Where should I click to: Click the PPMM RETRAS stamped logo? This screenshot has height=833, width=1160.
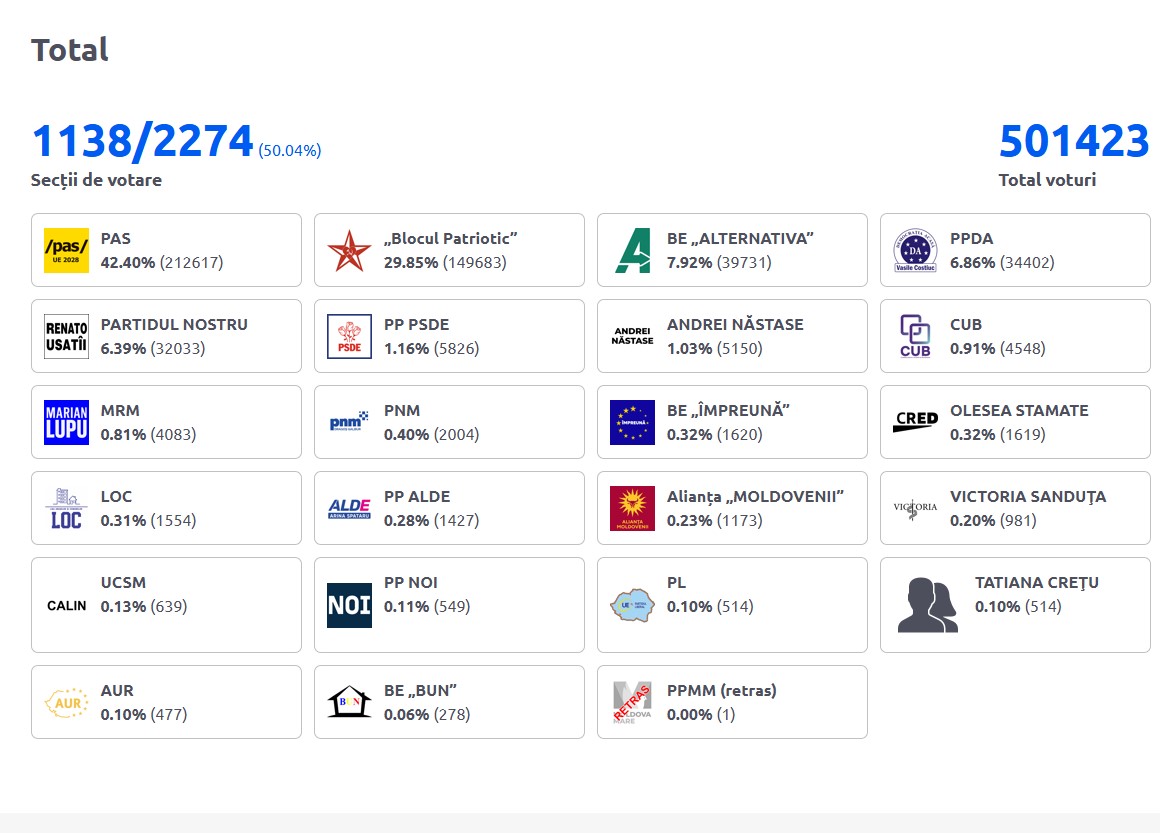tap(633, 702)
